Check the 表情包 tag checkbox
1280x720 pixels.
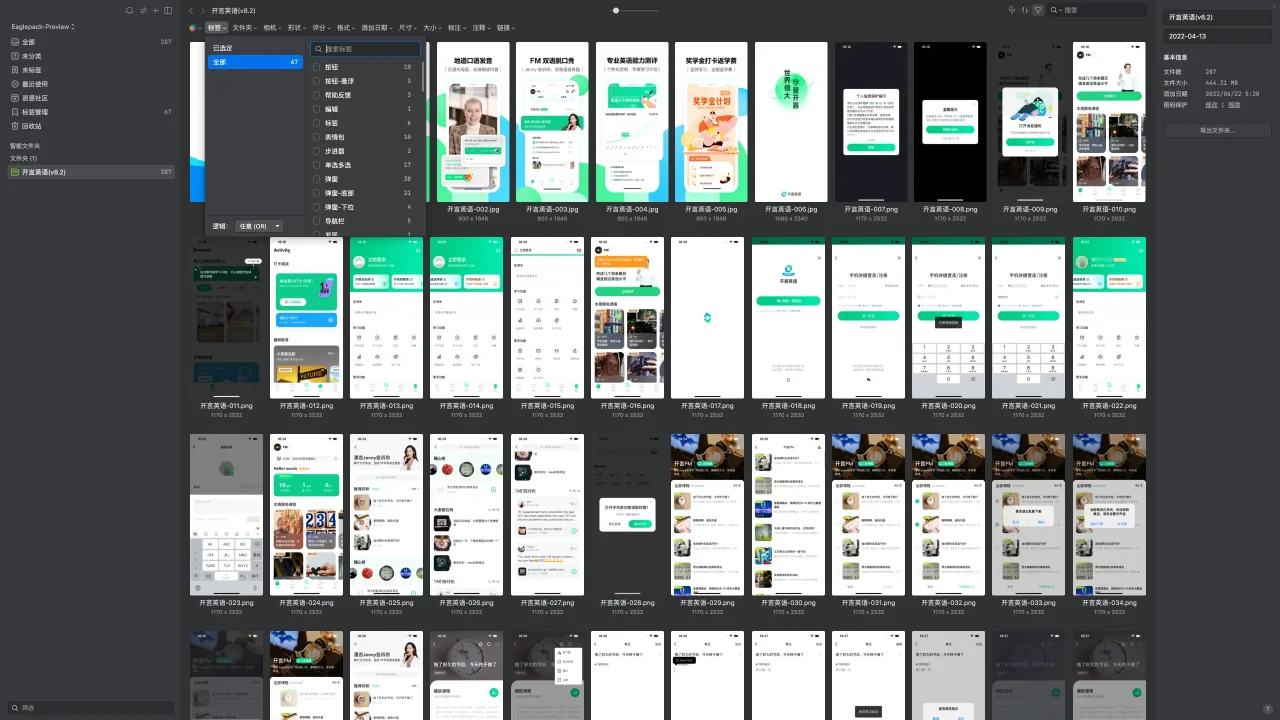[317, 137]
